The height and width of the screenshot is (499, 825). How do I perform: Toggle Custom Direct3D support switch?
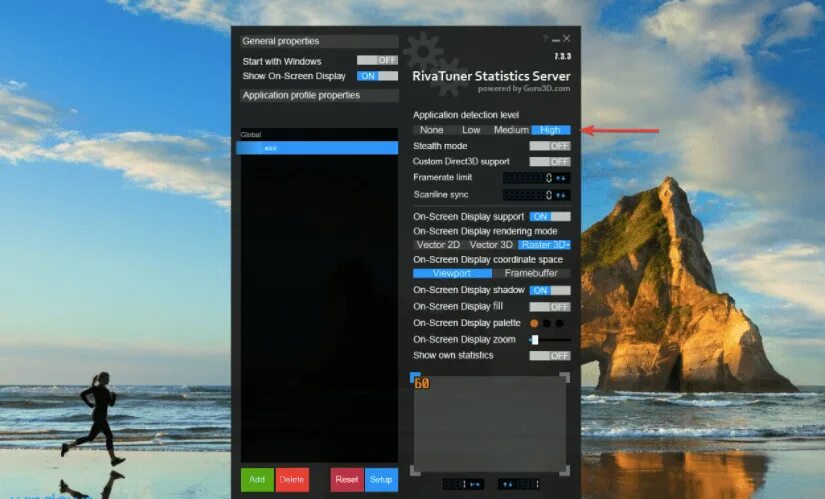click(550, 162)
